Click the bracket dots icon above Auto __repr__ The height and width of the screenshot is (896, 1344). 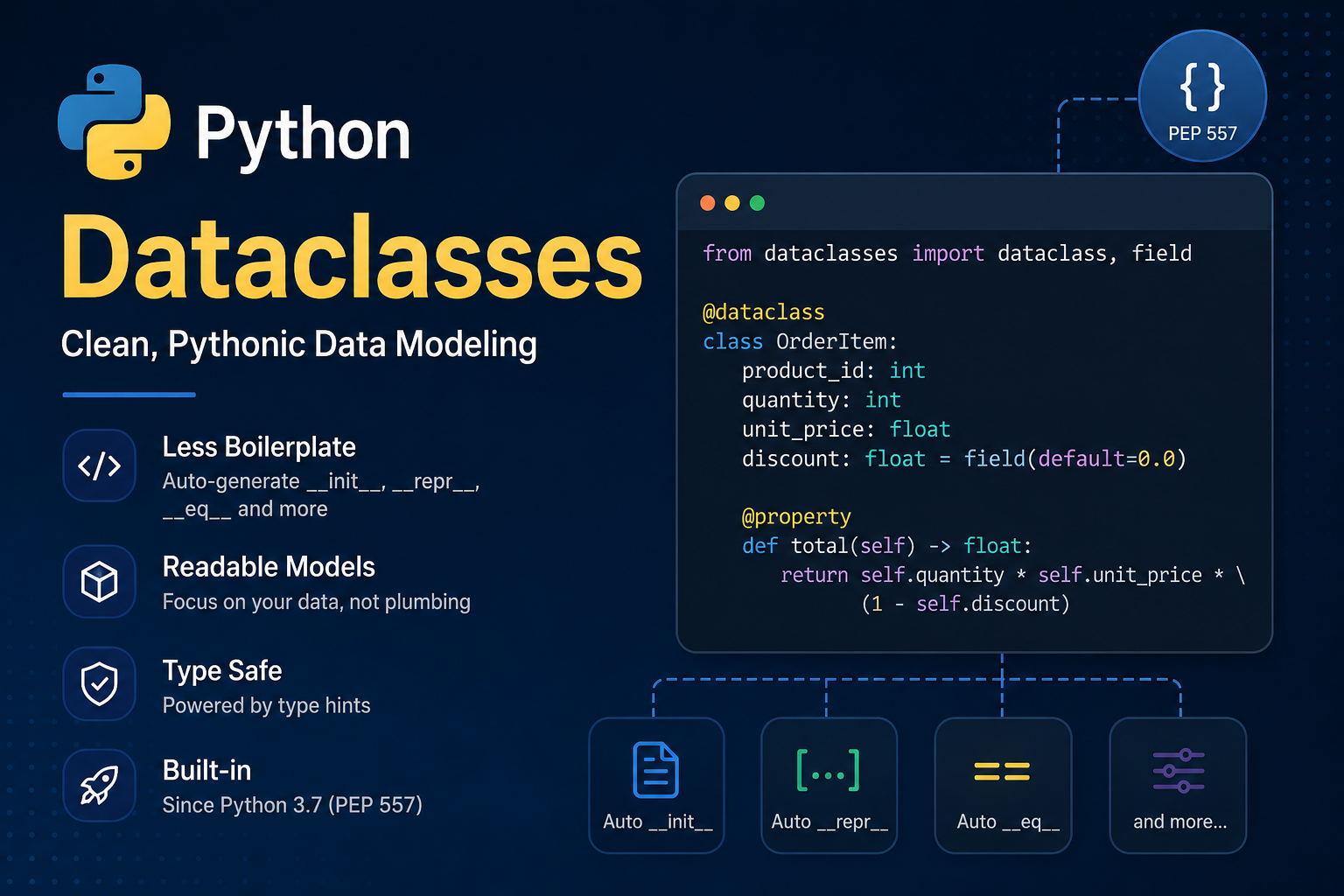pos(829,770)
